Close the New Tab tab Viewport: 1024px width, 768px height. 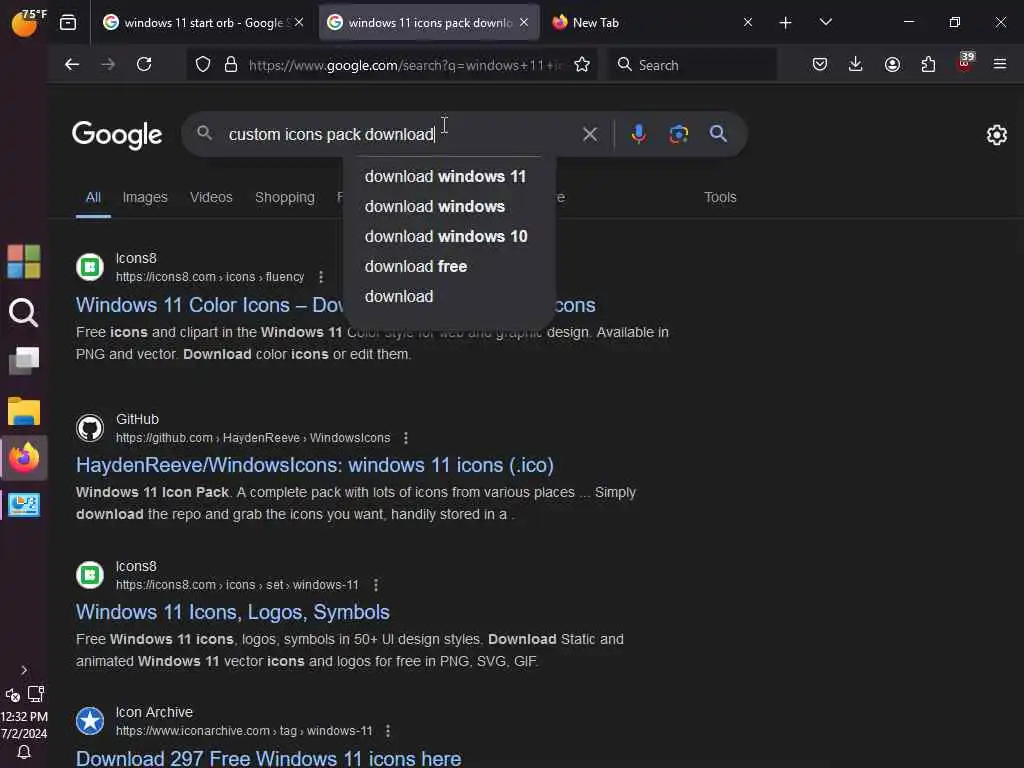pyautogui.click(x=748, y=22)
